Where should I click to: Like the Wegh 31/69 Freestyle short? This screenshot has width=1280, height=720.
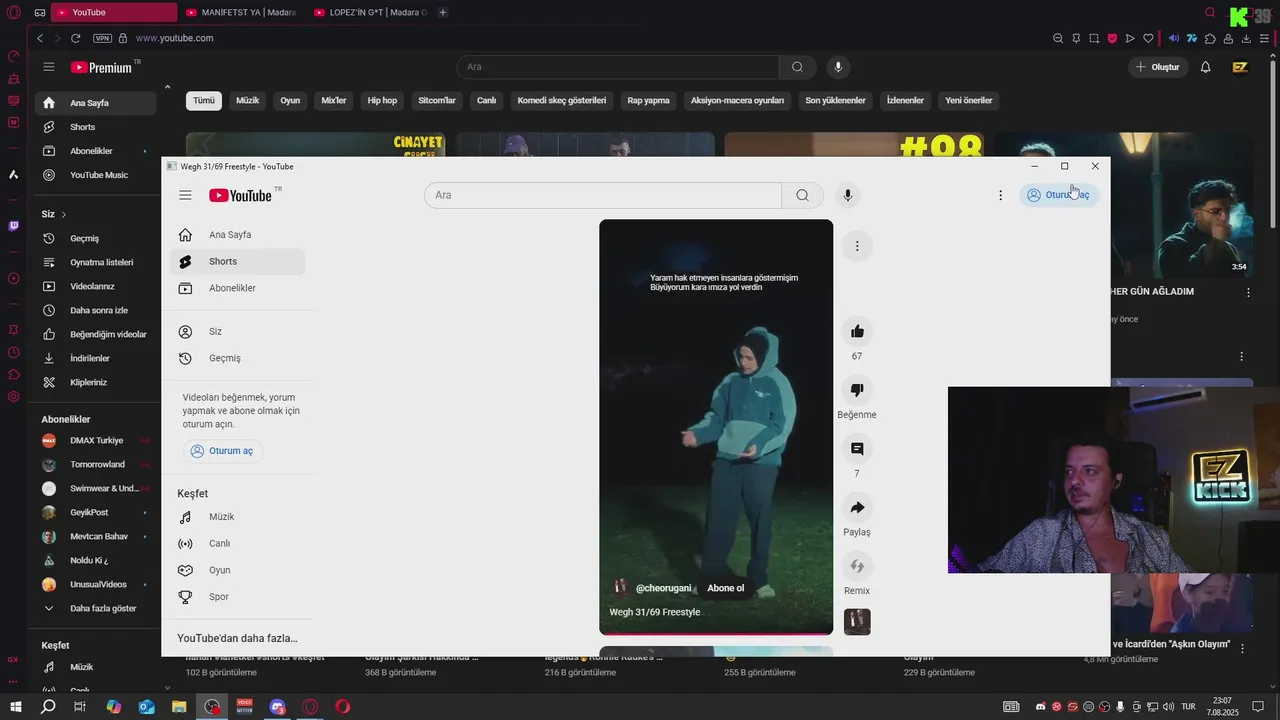857,331
